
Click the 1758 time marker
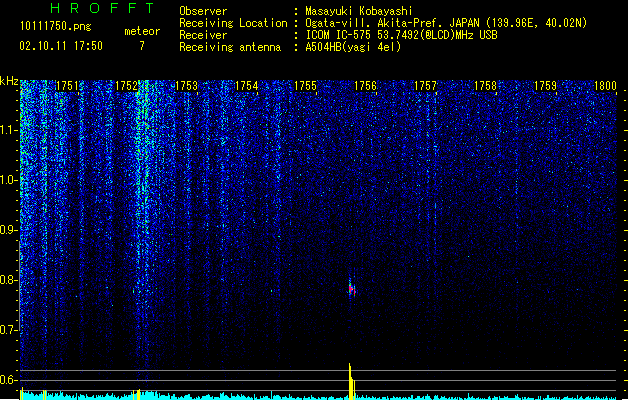[x=485, y=86]
